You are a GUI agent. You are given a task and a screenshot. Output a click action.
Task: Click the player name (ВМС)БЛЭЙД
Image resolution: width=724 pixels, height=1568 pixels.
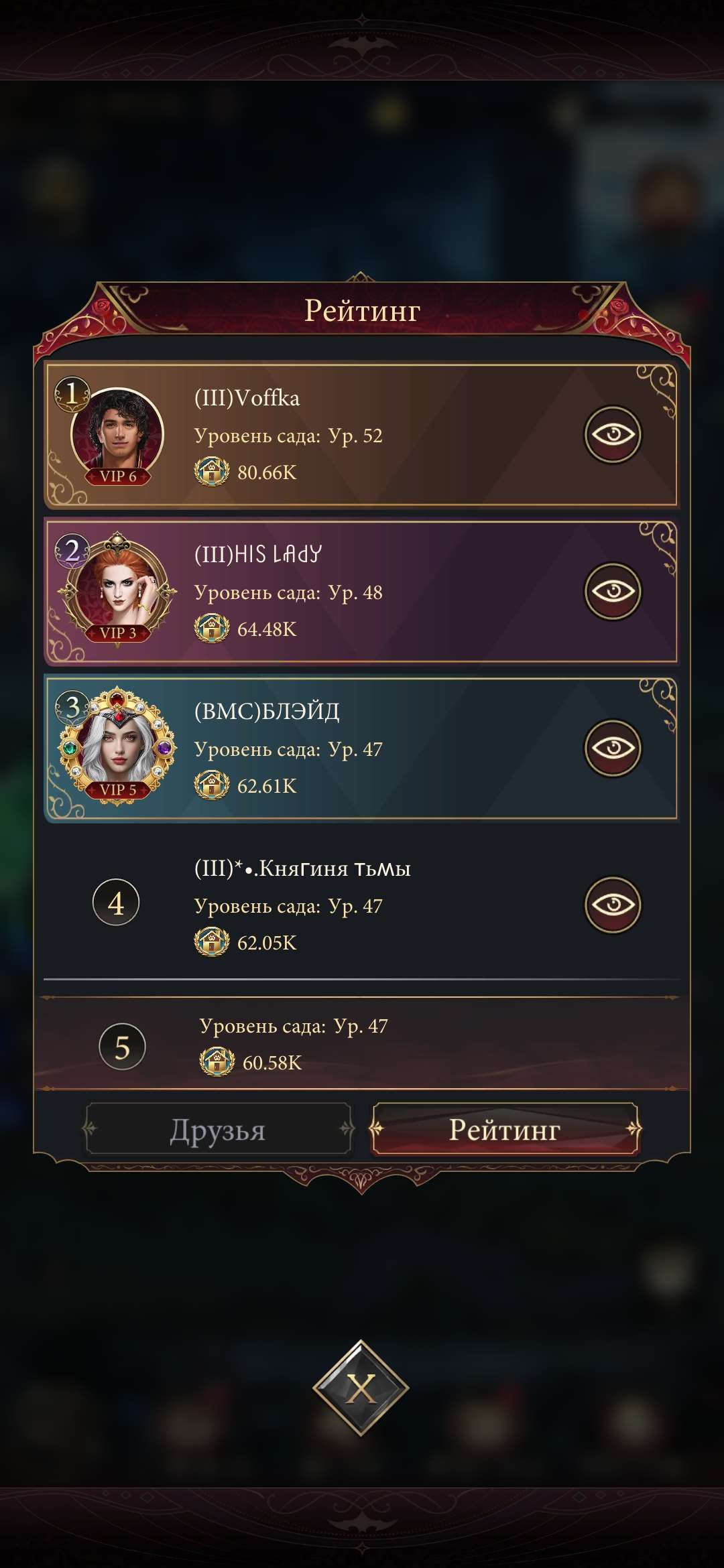tap(267, 711)
